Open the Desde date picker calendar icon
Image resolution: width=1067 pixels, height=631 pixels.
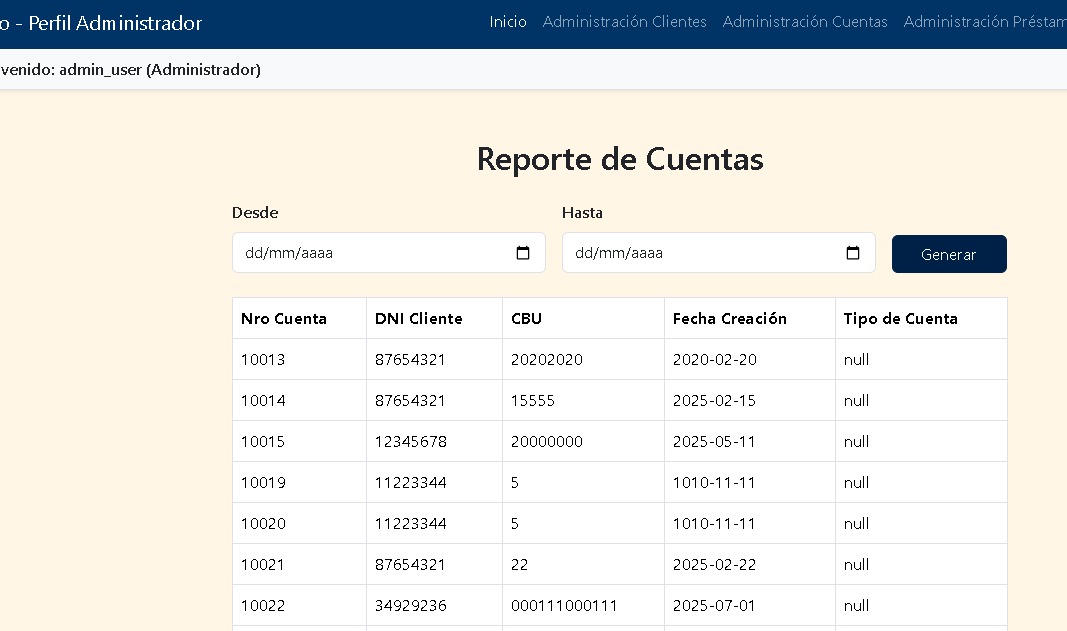coord(523,253)
